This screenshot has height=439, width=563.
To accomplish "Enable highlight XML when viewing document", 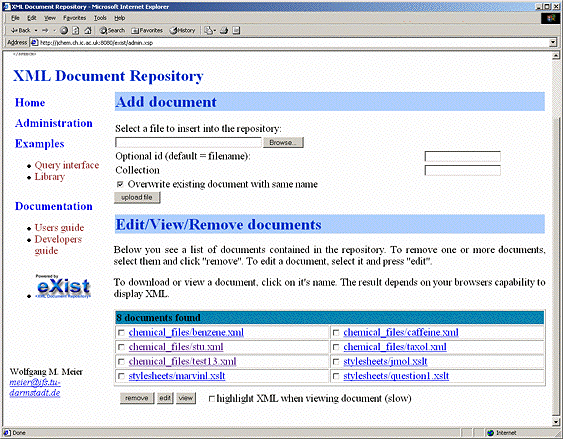I will pos(212,398).
